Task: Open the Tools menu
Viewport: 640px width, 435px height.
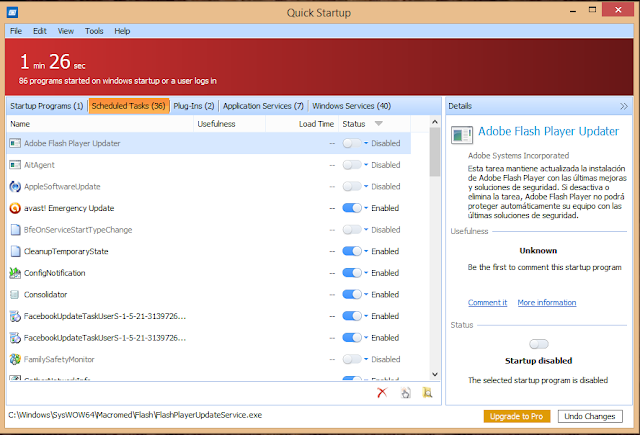Action: [94, 31]
